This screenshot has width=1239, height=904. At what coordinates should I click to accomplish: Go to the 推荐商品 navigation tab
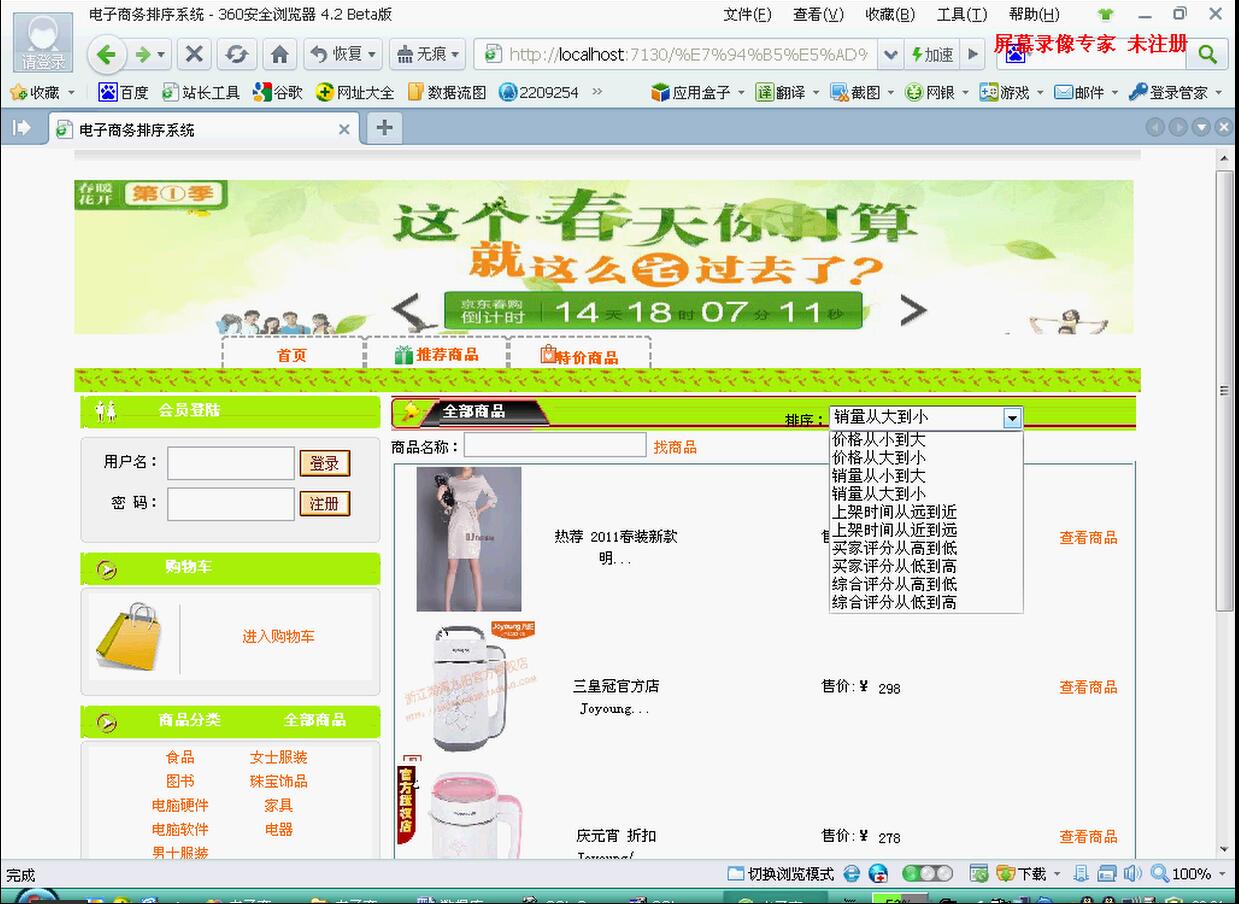click(x=437, y=355)
